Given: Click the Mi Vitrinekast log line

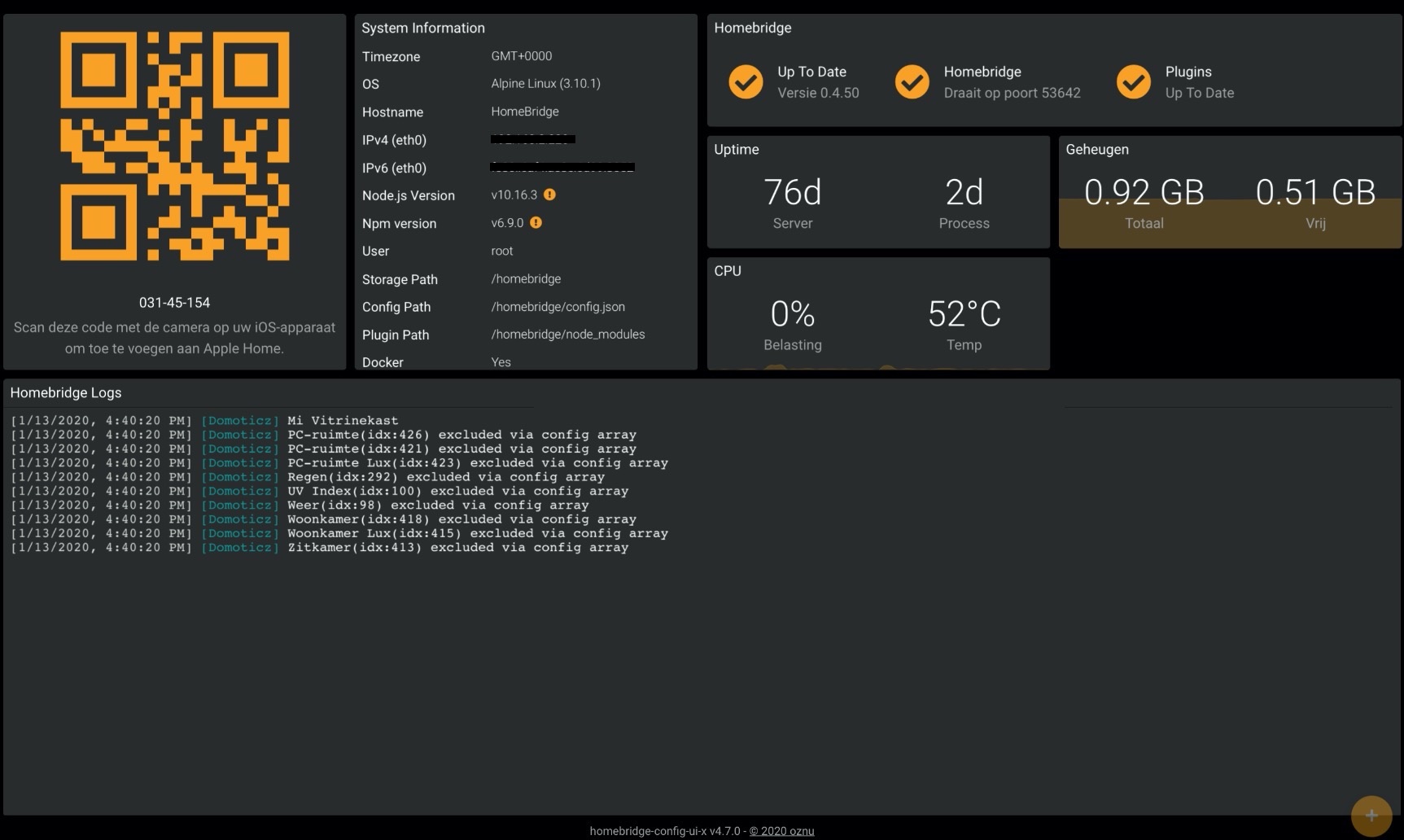Looking at the screenshot, I should pos(204,421).
